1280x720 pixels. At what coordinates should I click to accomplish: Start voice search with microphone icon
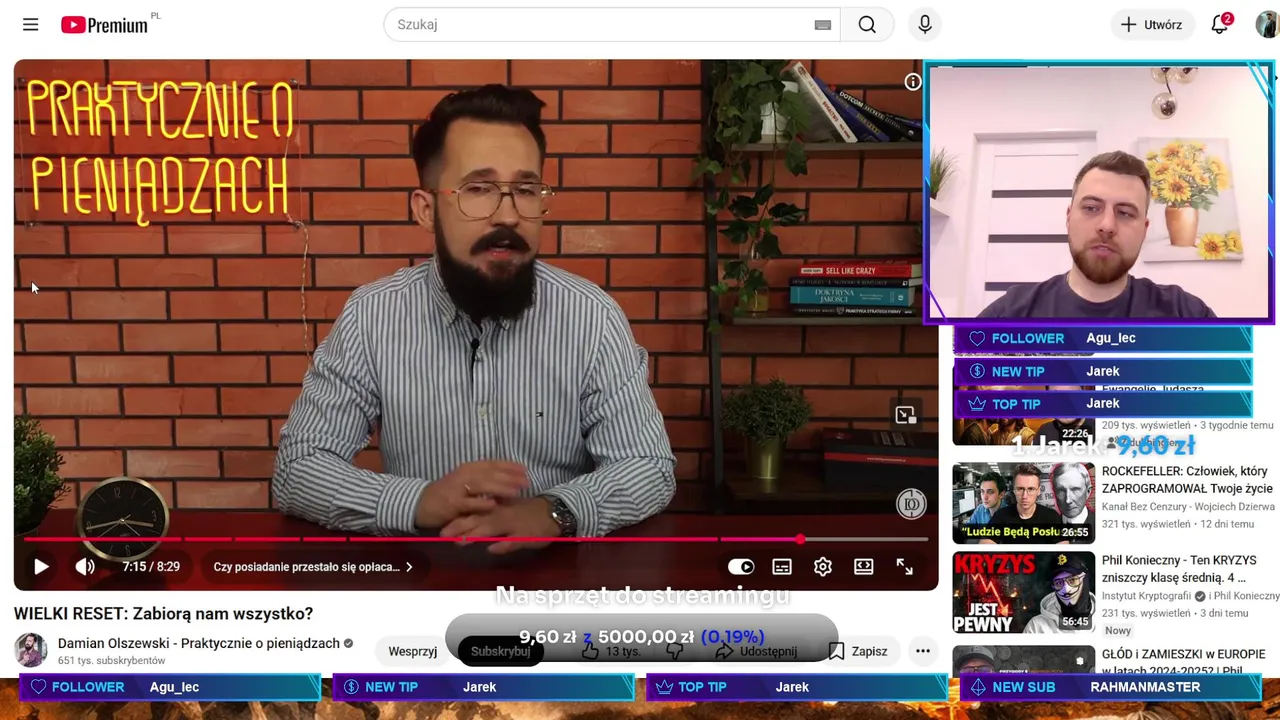(x=925, y=25)
